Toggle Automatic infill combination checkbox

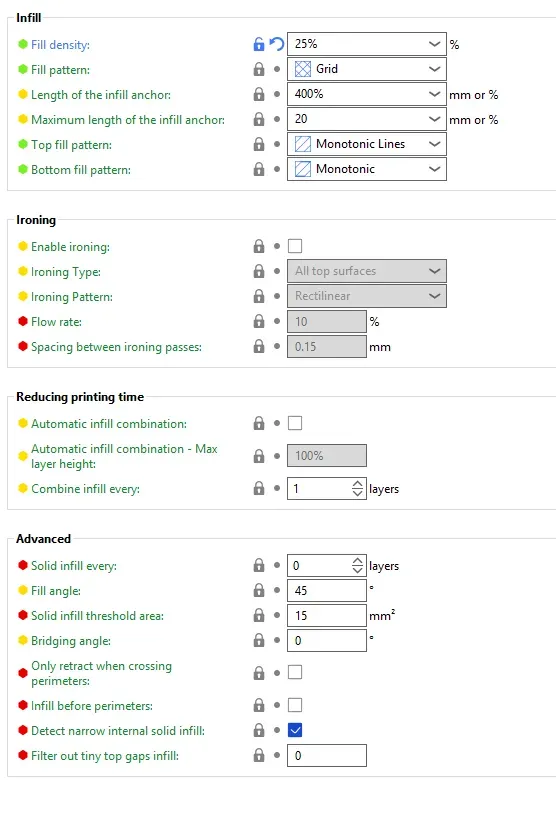click(295, 423)
